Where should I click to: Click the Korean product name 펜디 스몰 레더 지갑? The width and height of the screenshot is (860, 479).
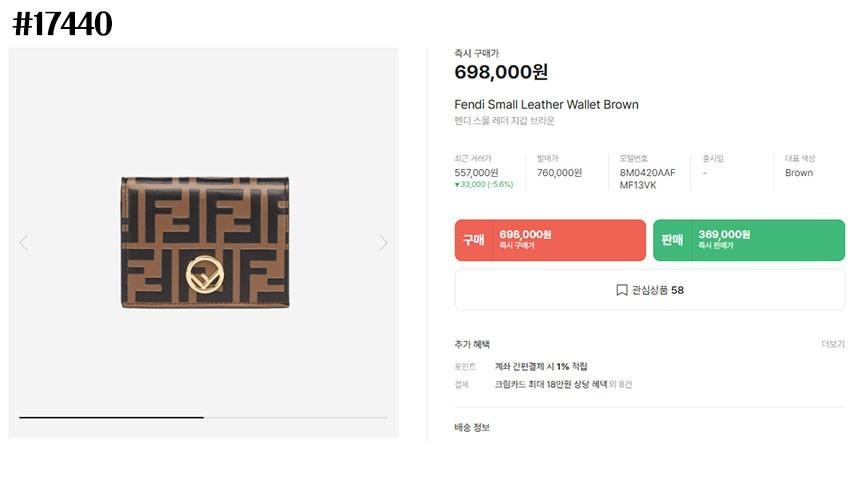click(504, 121)
